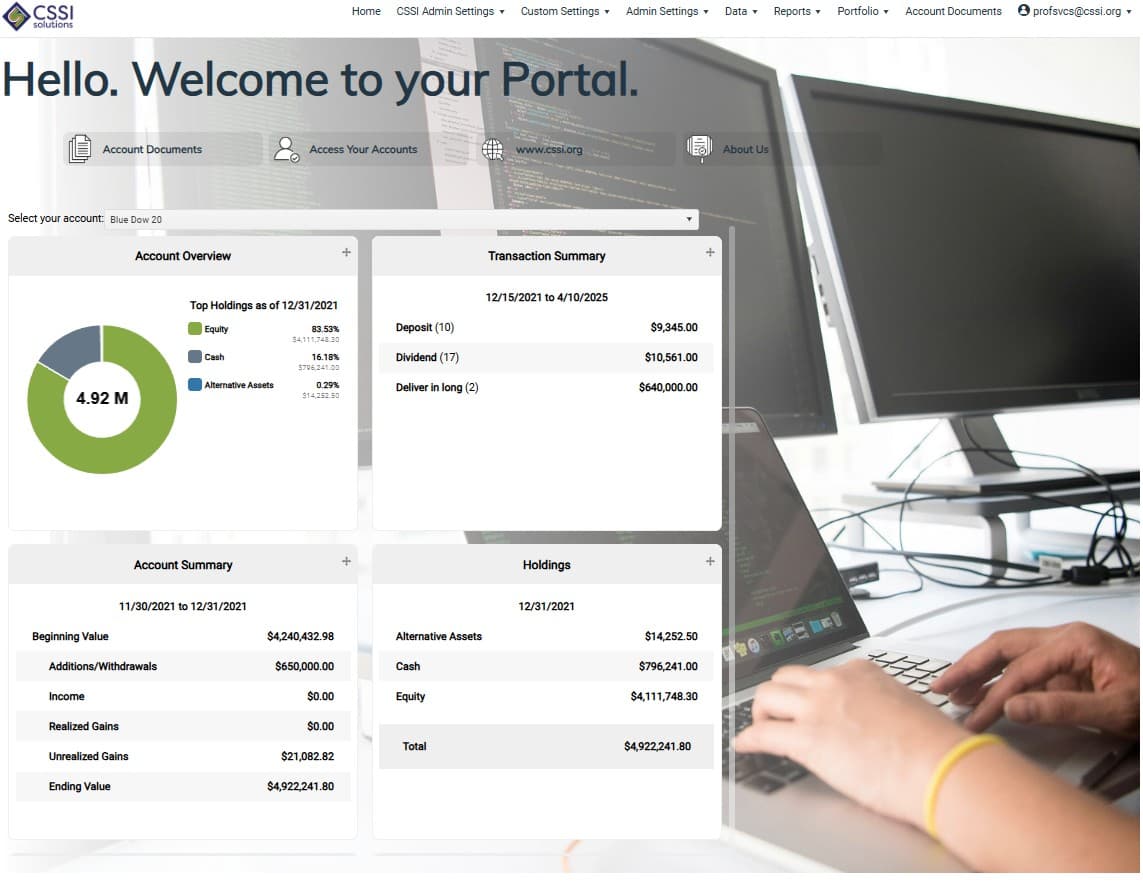1143x893 pixels.
Task: Click the About Us contact-card icon
Action: click(698, 148)
